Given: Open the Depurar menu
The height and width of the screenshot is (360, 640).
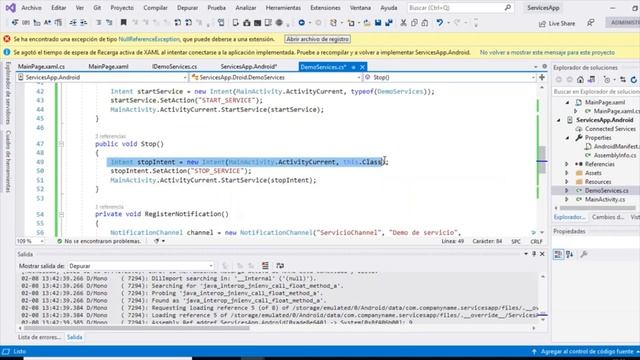Looking at the screenshot, I should click(187, 8).
